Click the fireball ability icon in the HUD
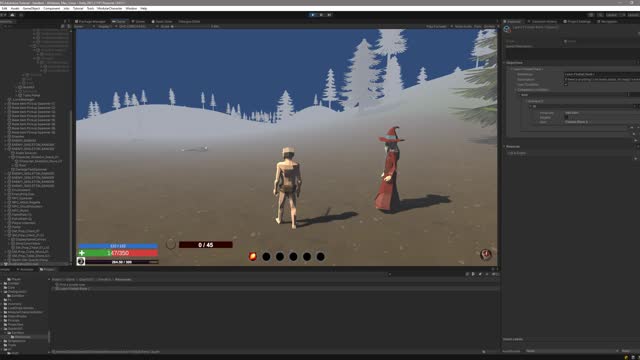This screenshot has width=640, height=360. coord(253,256)
